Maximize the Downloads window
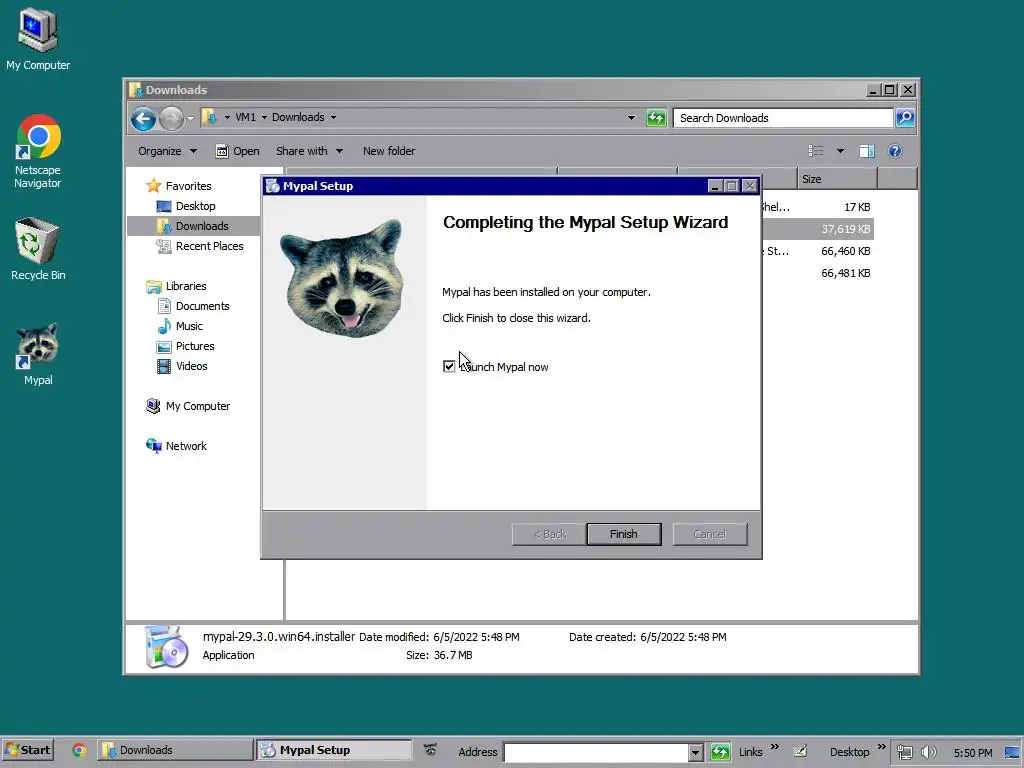This screenshot has height=768, width=1024. [889, 90]
